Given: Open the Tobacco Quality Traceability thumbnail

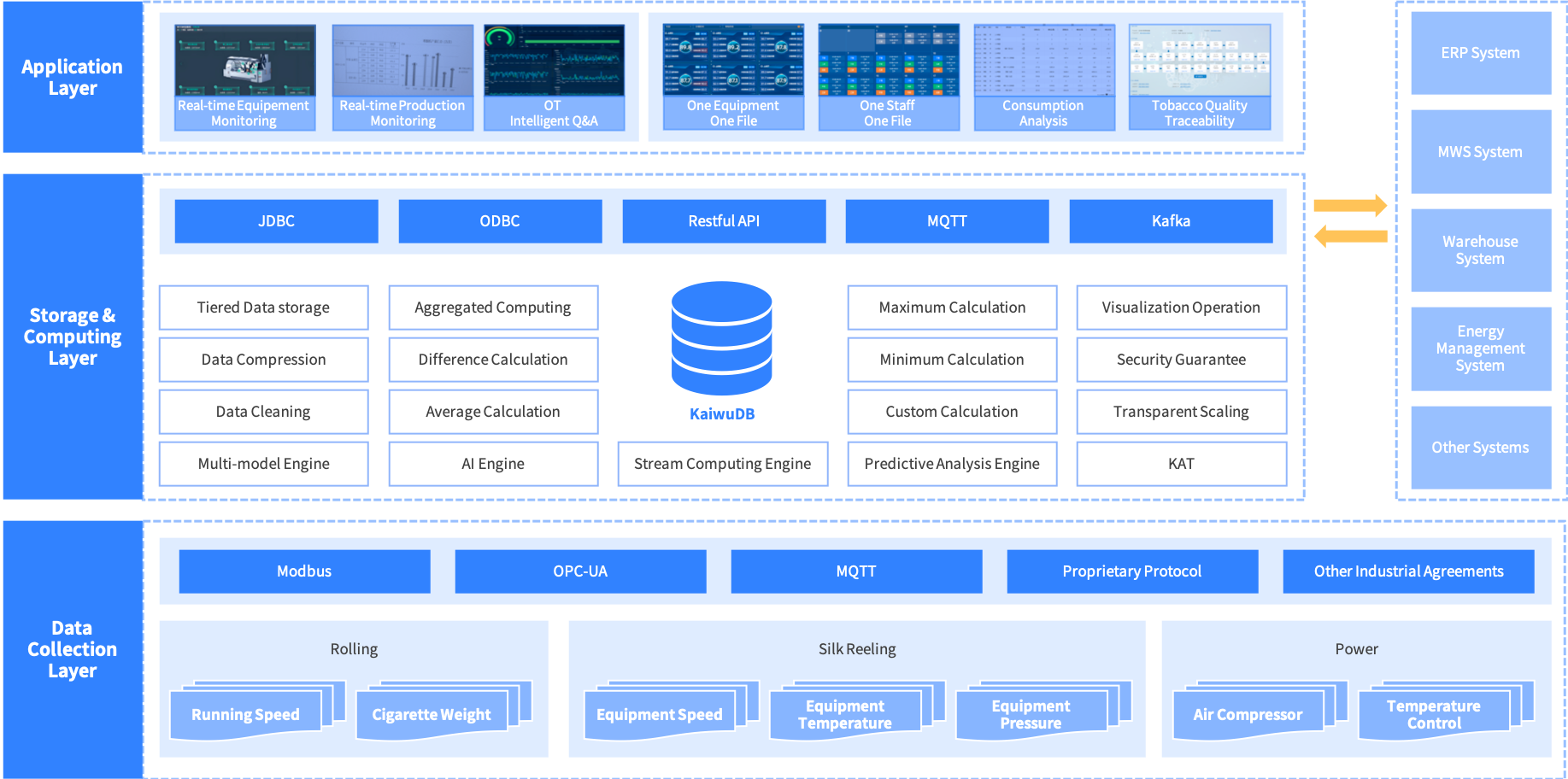Looking at the screenshot, I should (1200, 77).
